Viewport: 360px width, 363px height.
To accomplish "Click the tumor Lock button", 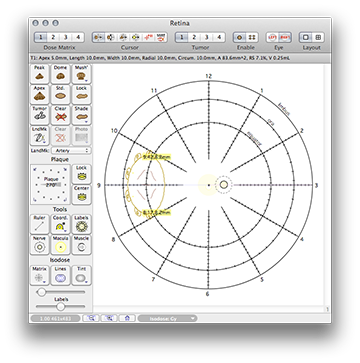I will (x=81, y=94).
